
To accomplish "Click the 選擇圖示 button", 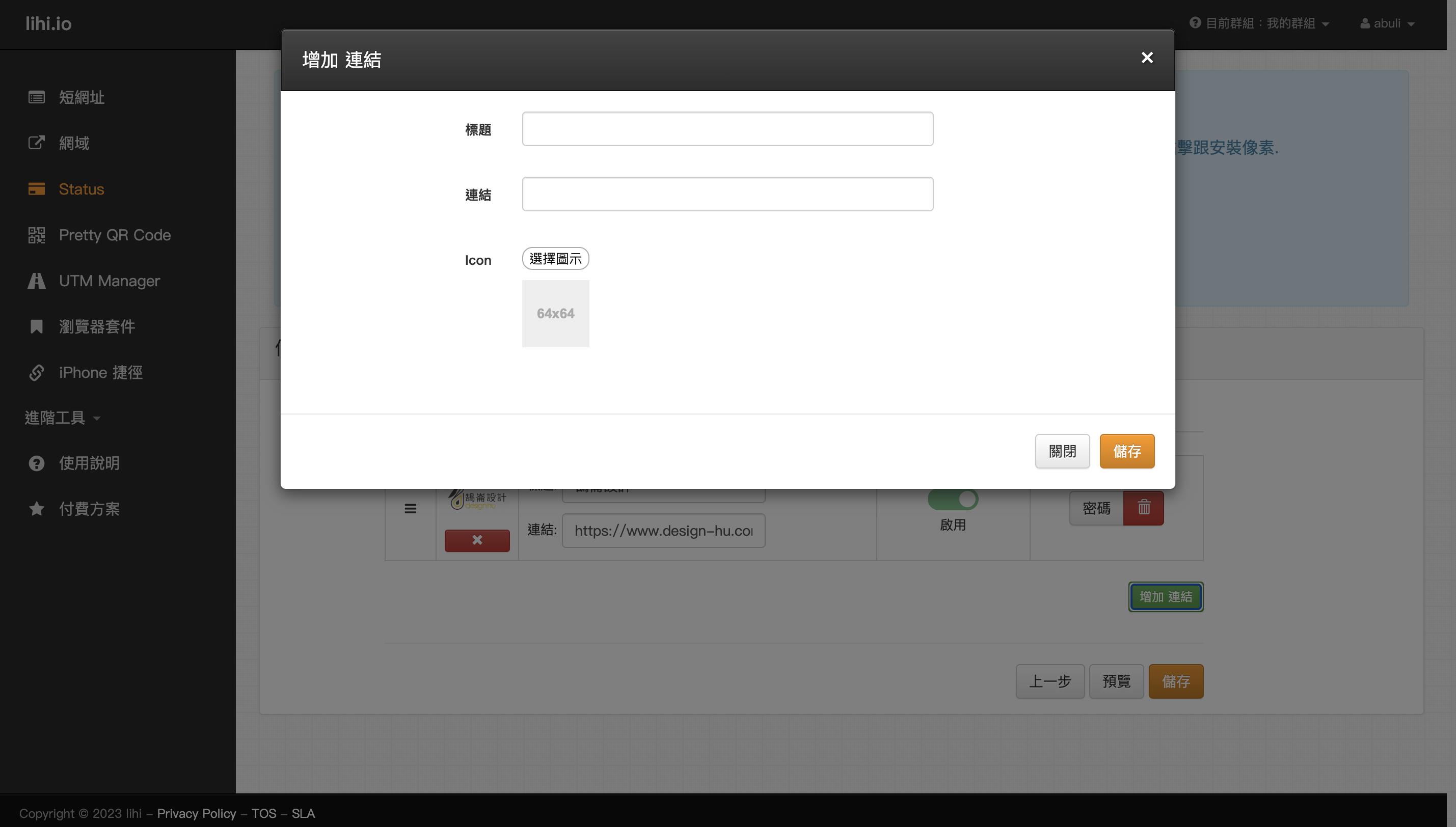I will tap(556, 259).
